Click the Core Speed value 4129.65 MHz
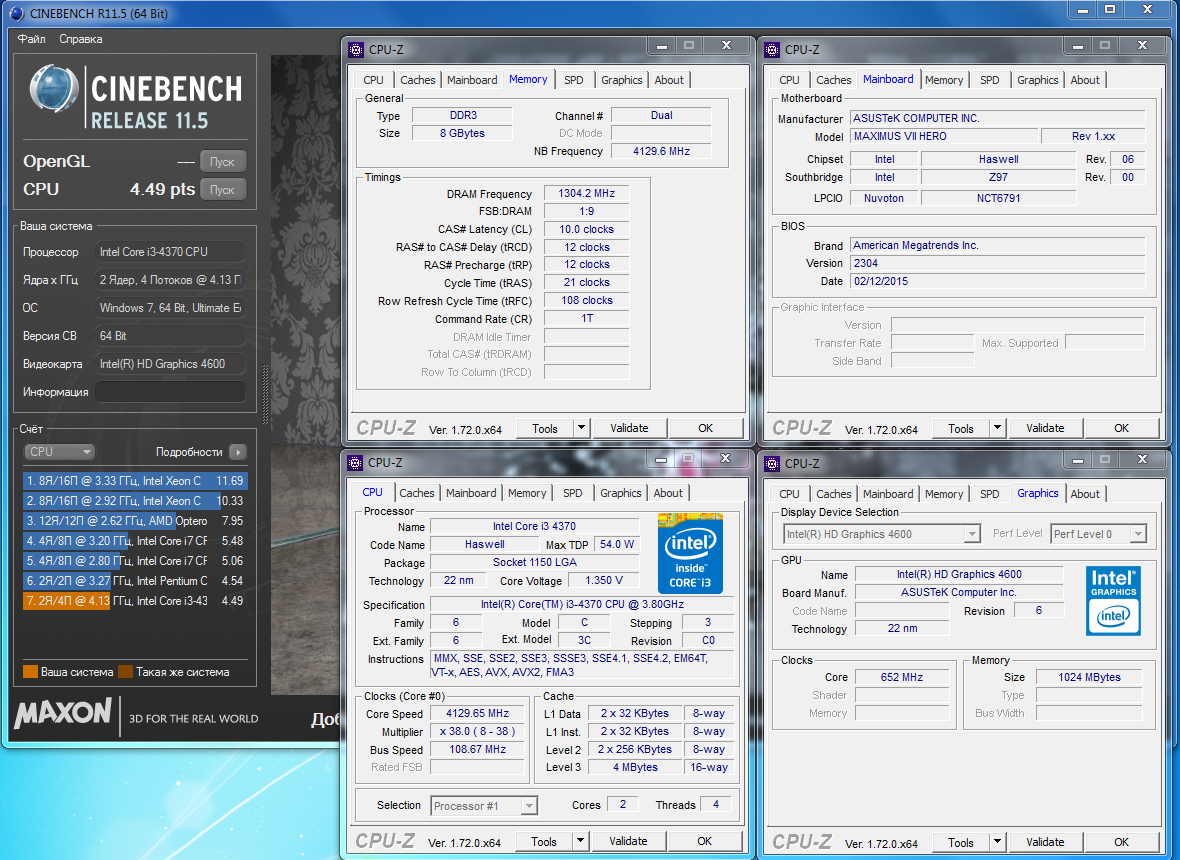Image resolution: width=1180 pixels, height=860 pixels. [x=477, y=713]
